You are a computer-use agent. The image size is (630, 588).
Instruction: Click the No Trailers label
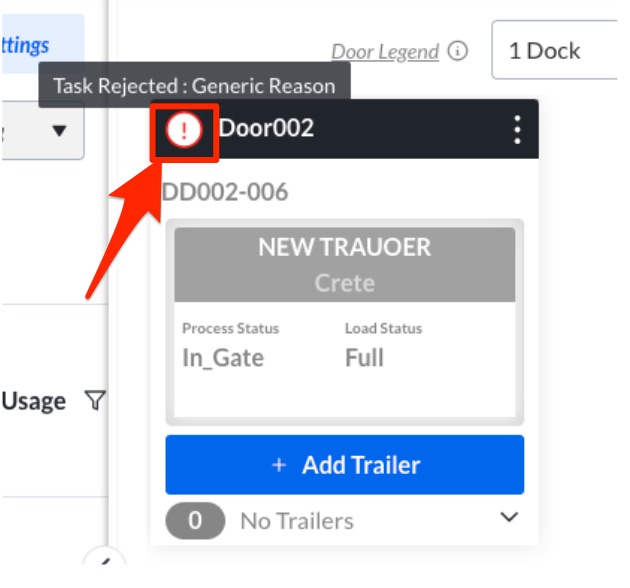pyautogui.click(x=297, y=521)
